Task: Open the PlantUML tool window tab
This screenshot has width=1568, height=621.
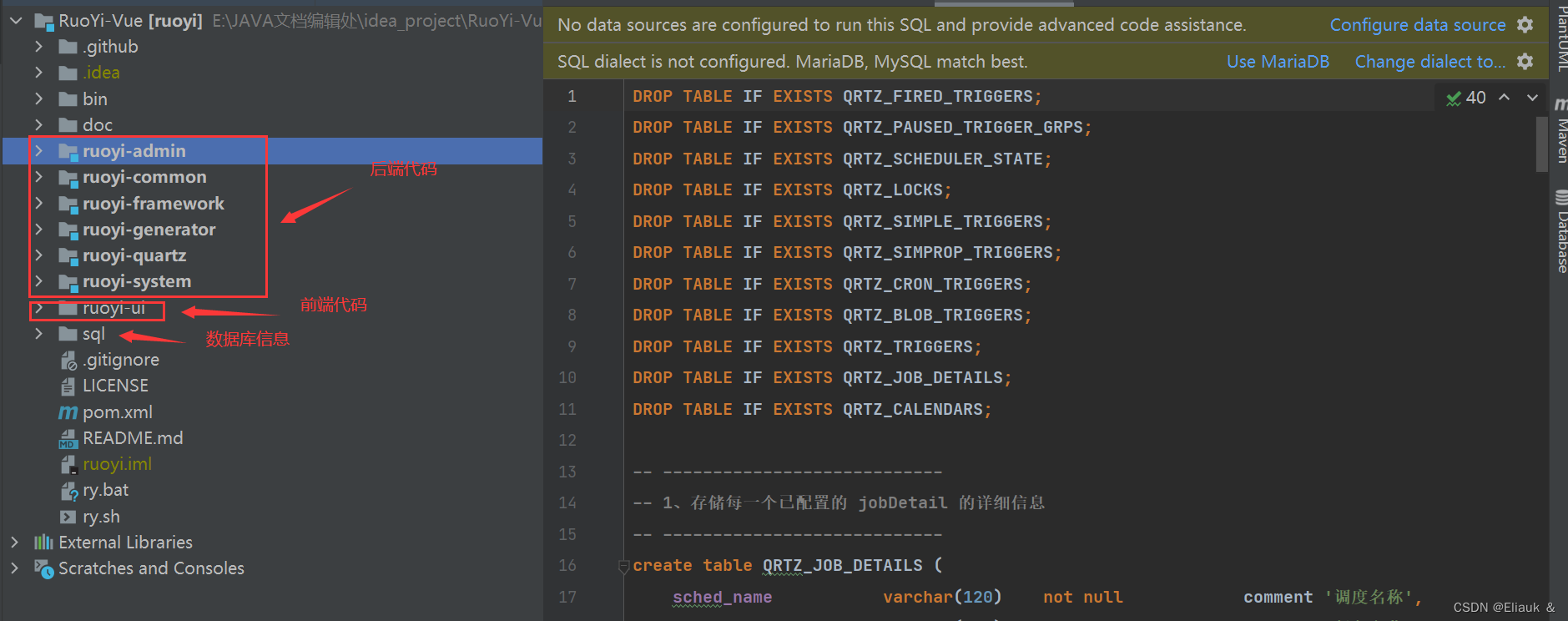Action: click(x=1560, y=37)
